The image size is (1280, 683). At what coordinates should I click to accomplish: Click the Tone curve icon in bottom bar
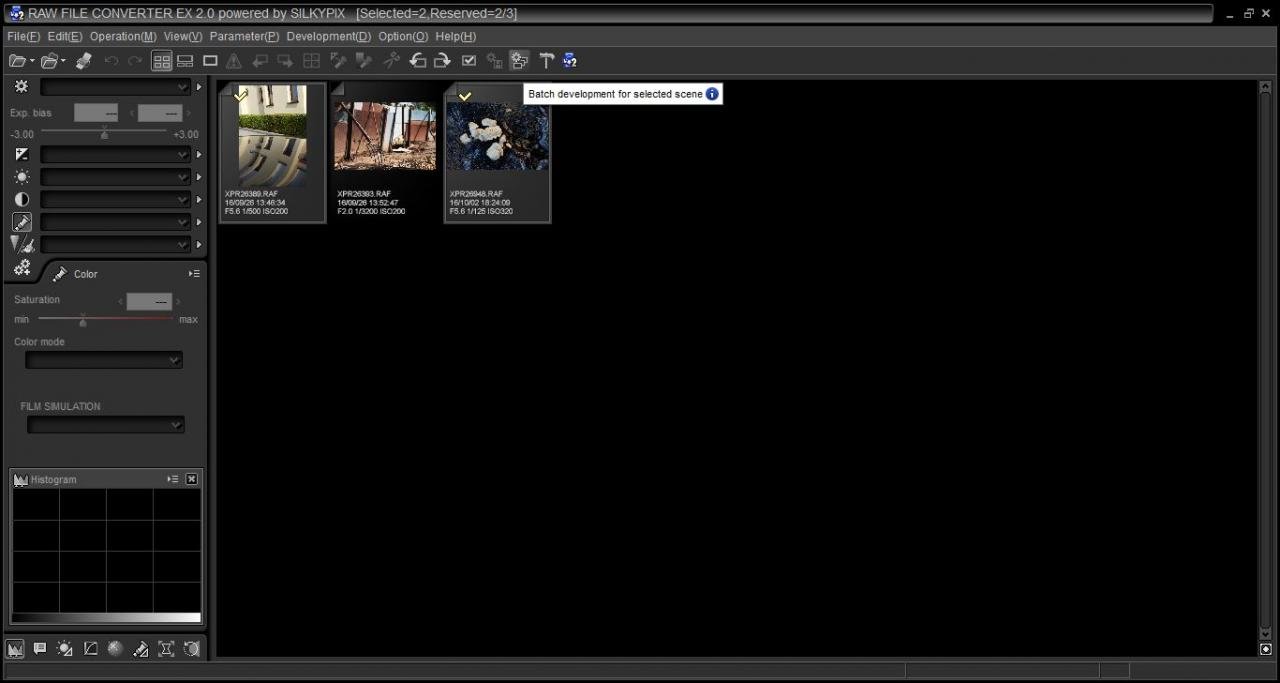pyautogui.click(x=90, y=649)
